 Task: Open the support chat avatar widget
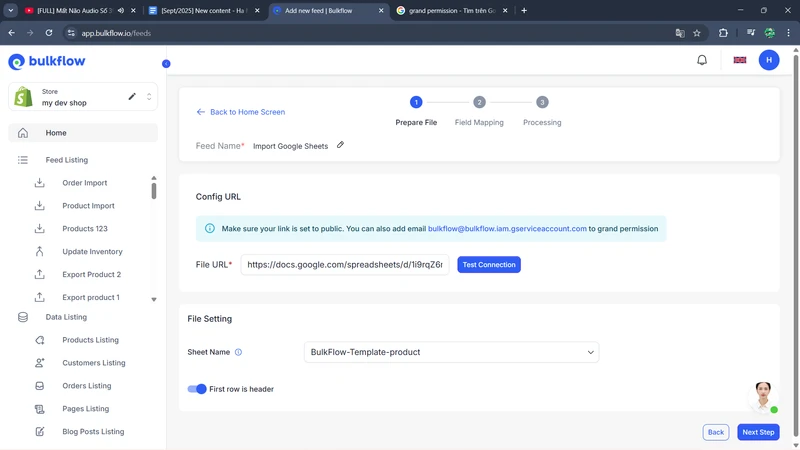(x=764, y=395)
